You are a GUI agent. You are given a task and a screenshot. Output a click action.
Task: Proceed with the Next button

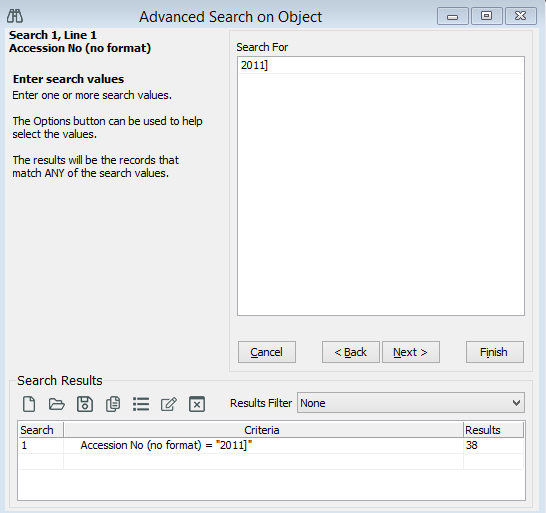pyautogui.click(x=411, y=352)
